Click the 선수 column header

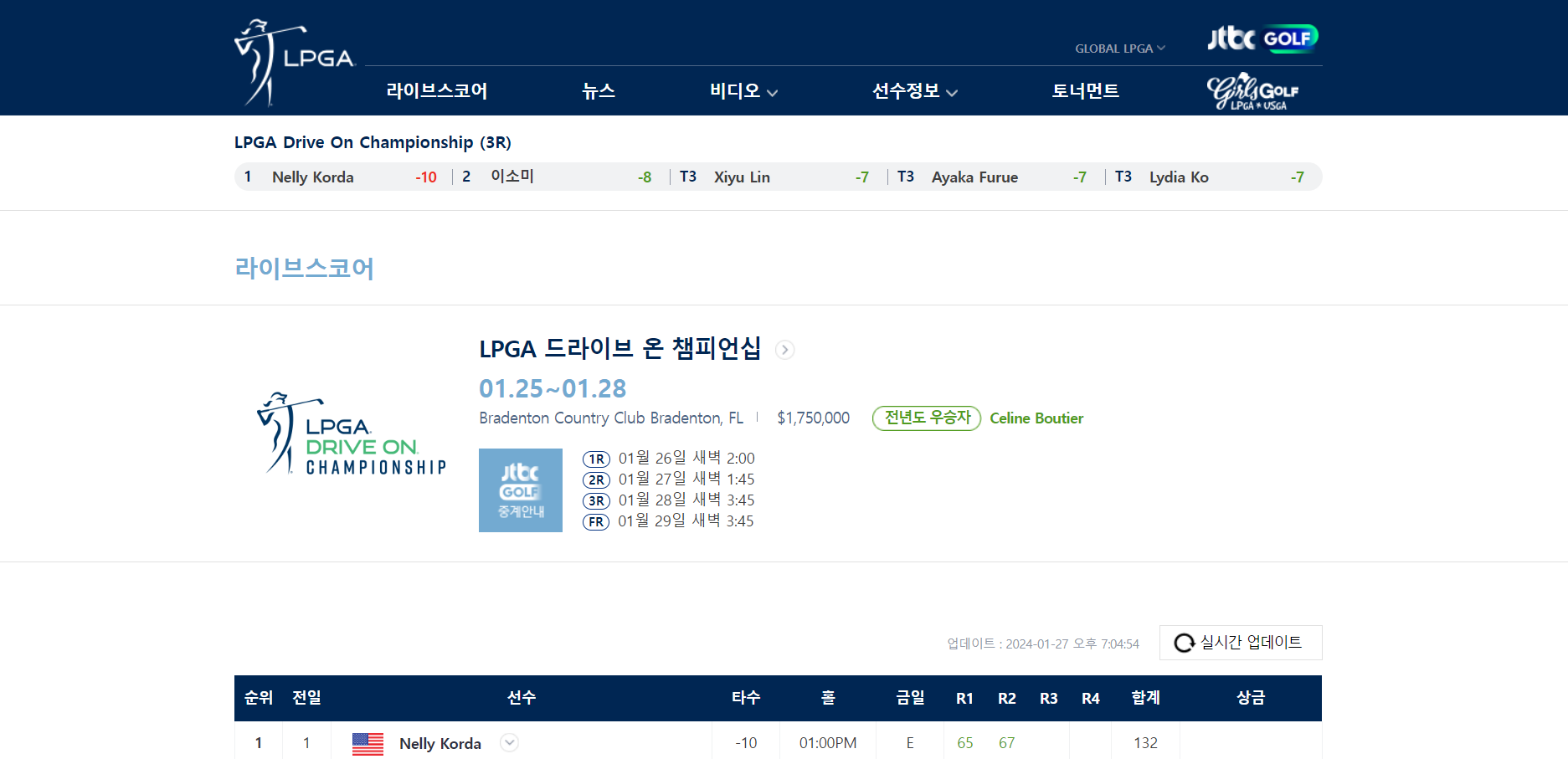click(522, 698)
